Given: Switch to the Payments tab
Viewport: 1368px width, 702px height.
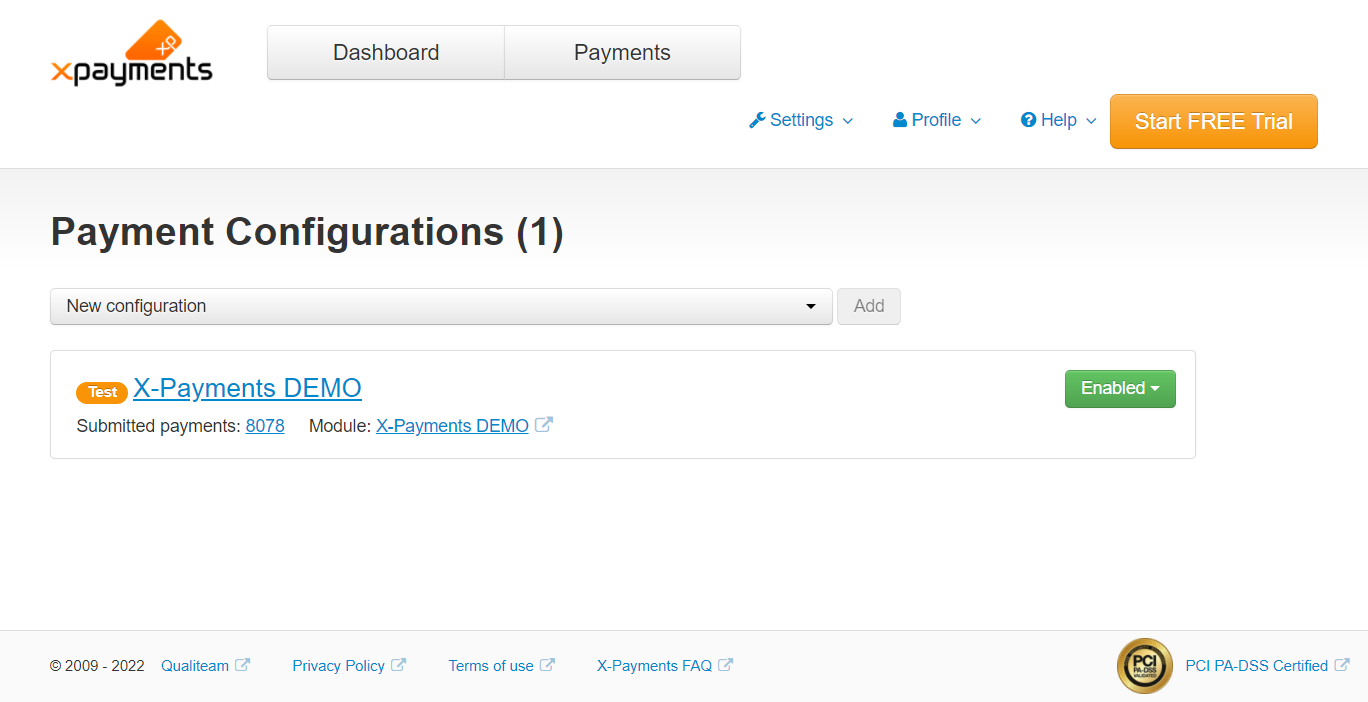Looking at the screenshot, I should 622,53.
